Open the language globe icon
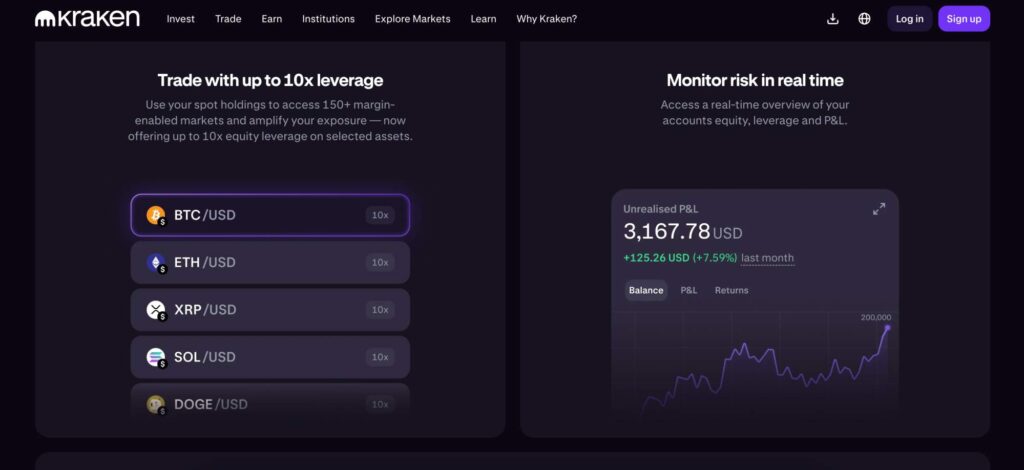The height and width of the screenshot is (470, 1024). coord(864,19)
